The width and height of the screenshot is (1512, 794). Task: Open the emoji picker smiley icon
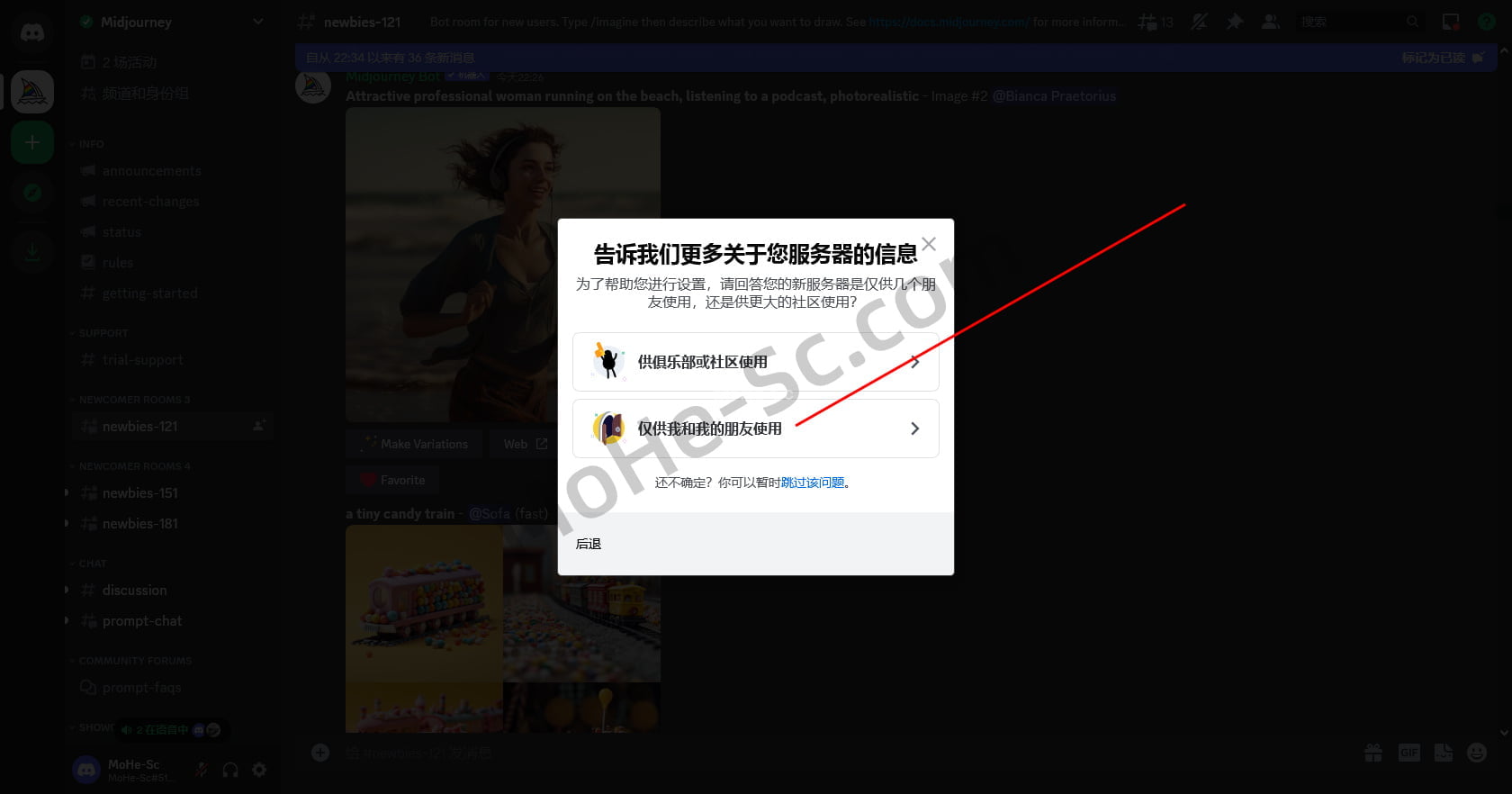1477,753
